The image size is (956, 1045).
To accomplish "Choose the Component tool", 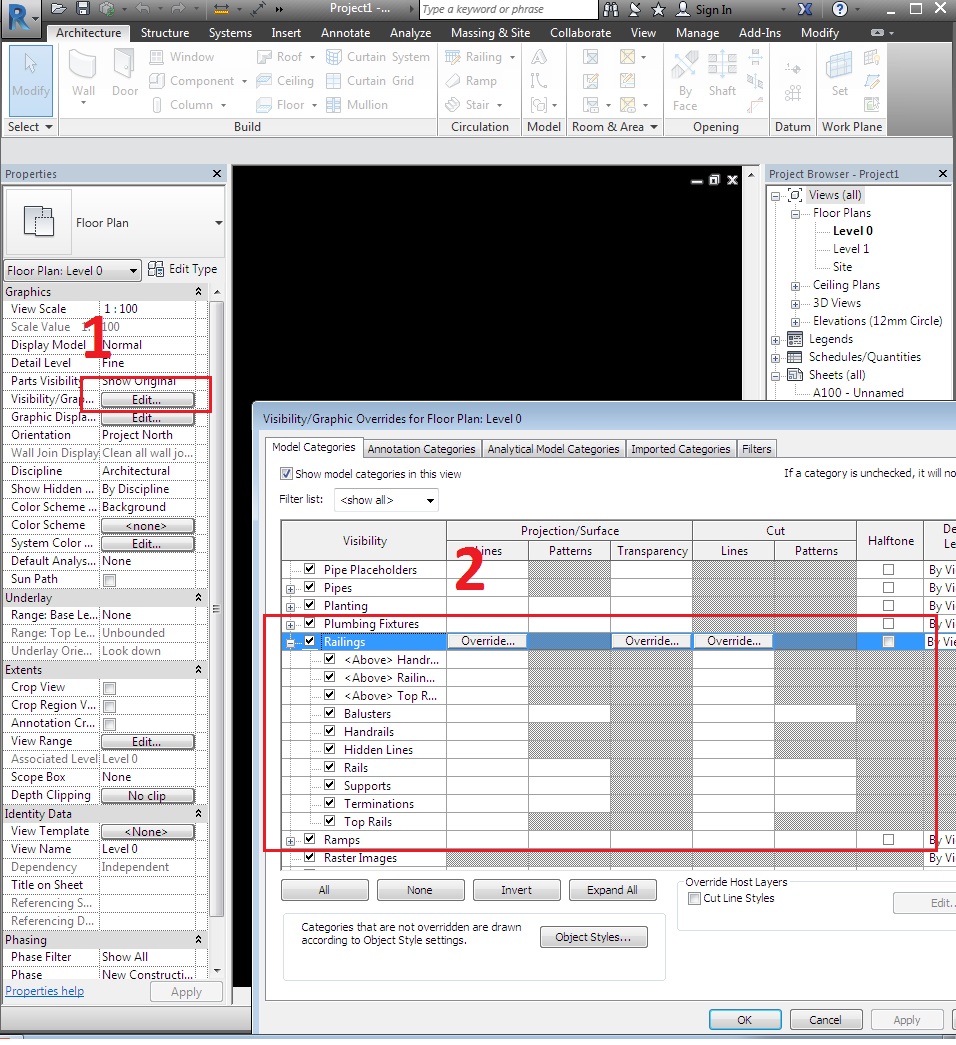I will [x=197, y=81].
